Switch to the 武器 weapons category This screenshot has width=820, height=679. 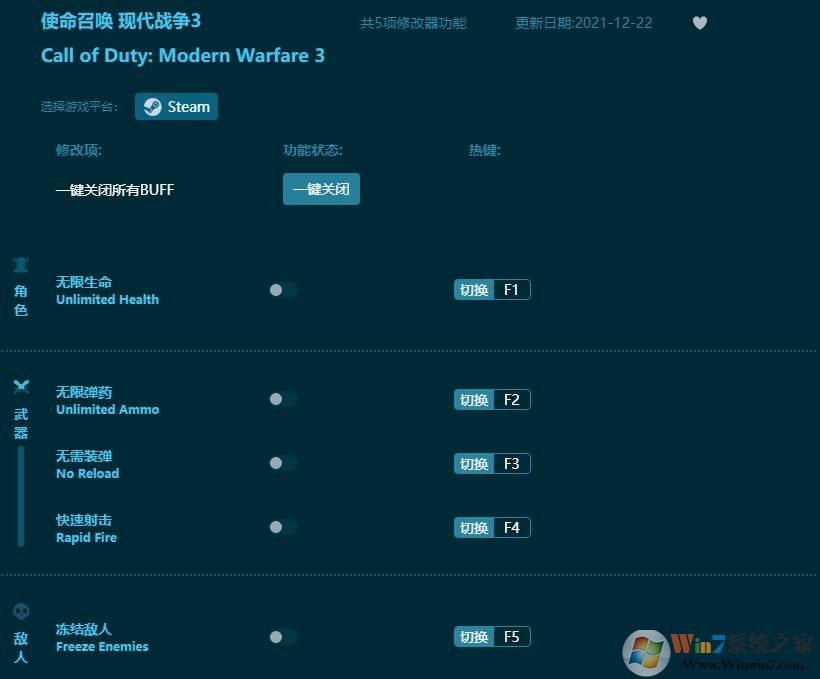[x=21, y=410]
